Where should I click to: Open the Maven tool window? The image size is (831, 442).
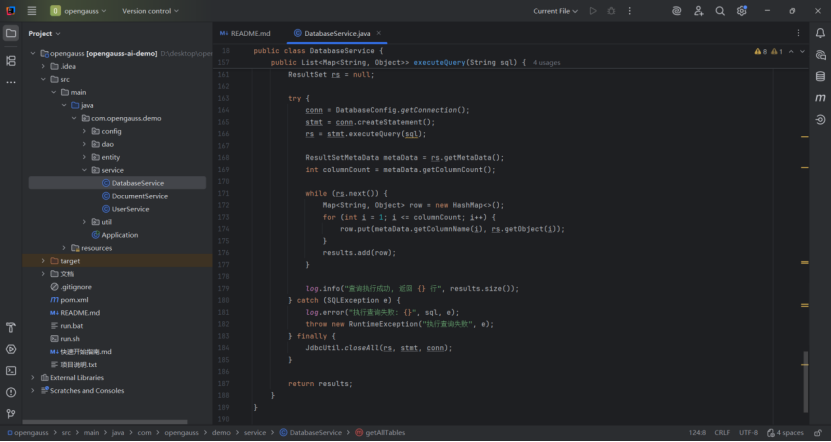point(820,98)
